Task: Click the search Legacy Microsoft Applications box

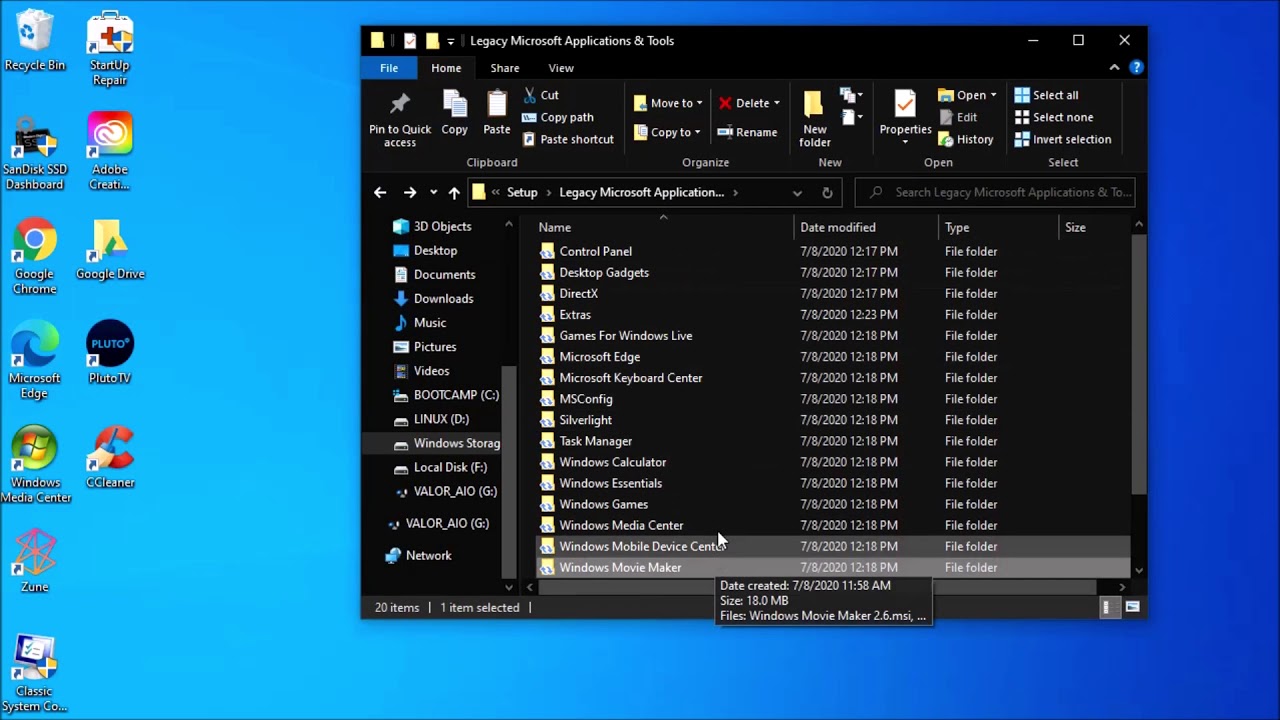Action: [995, 192]
